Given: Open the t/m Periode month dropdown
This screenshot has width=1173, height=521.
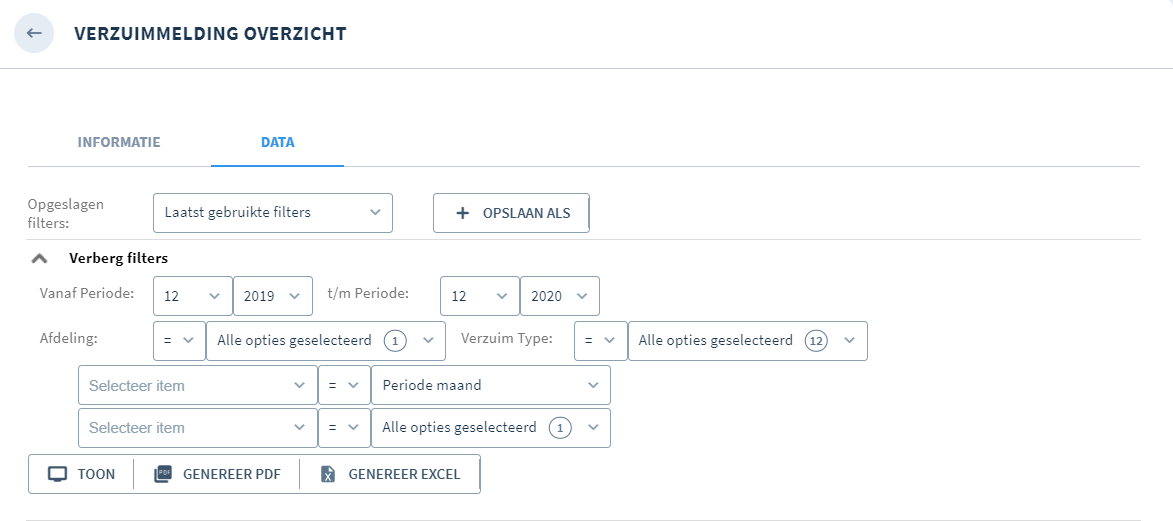Looking at the screenshot, I should pyautogui.click(x=480, y=296).
